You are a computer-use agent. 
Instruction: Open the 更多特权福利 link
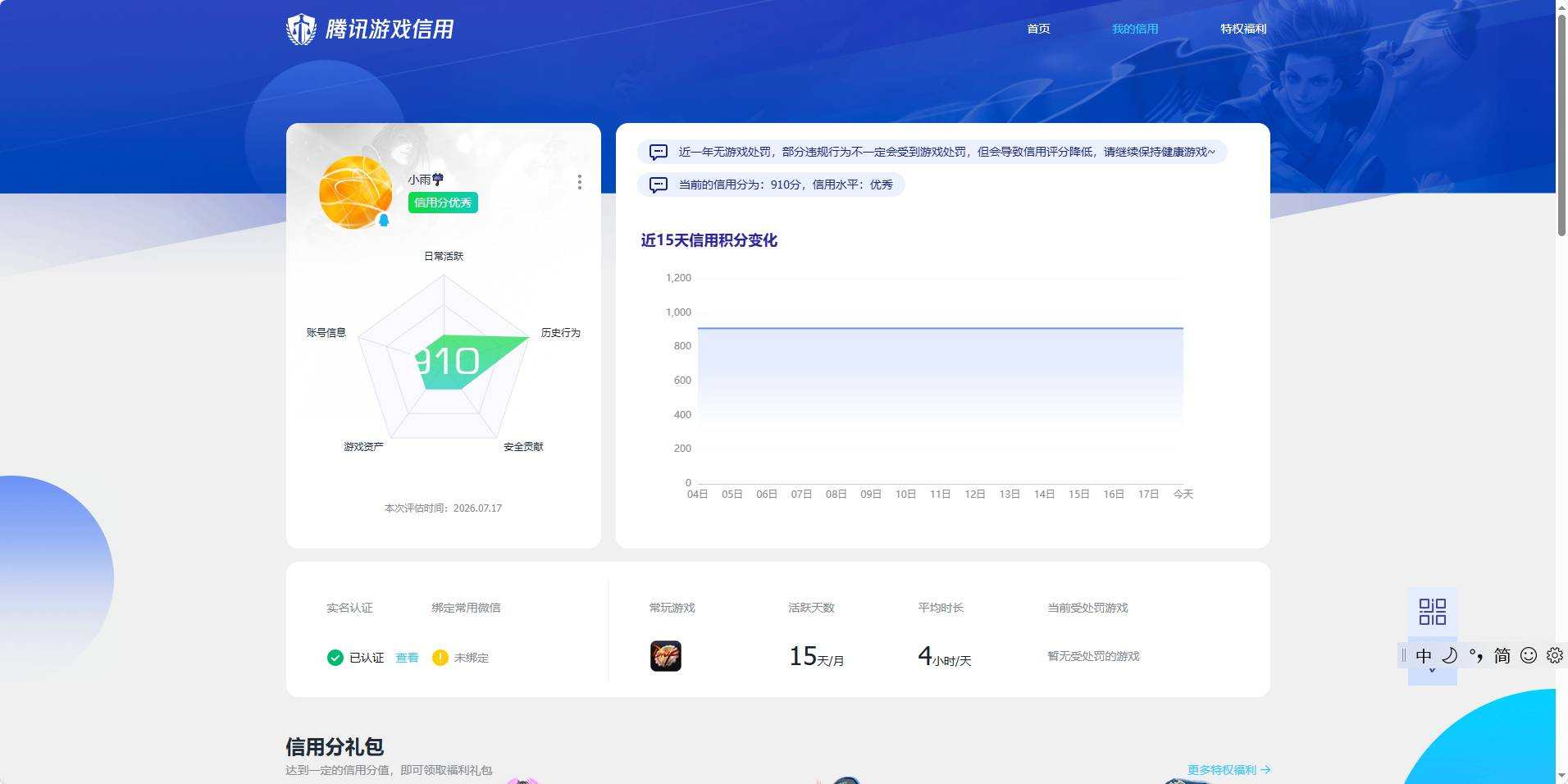point(1229,770)
